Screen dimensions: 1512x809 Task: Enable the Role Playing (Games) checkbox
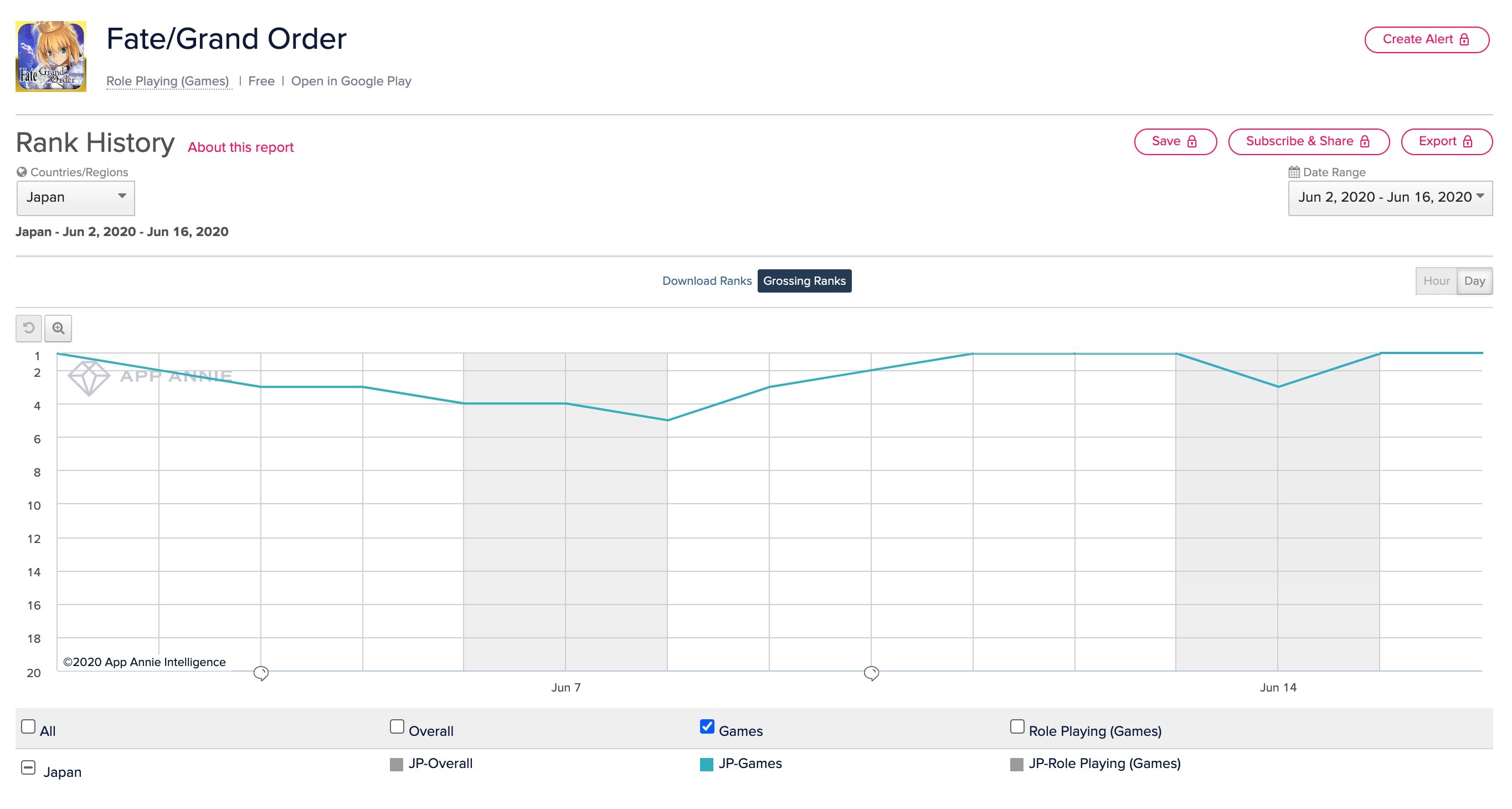click(x=1017, y=727)
